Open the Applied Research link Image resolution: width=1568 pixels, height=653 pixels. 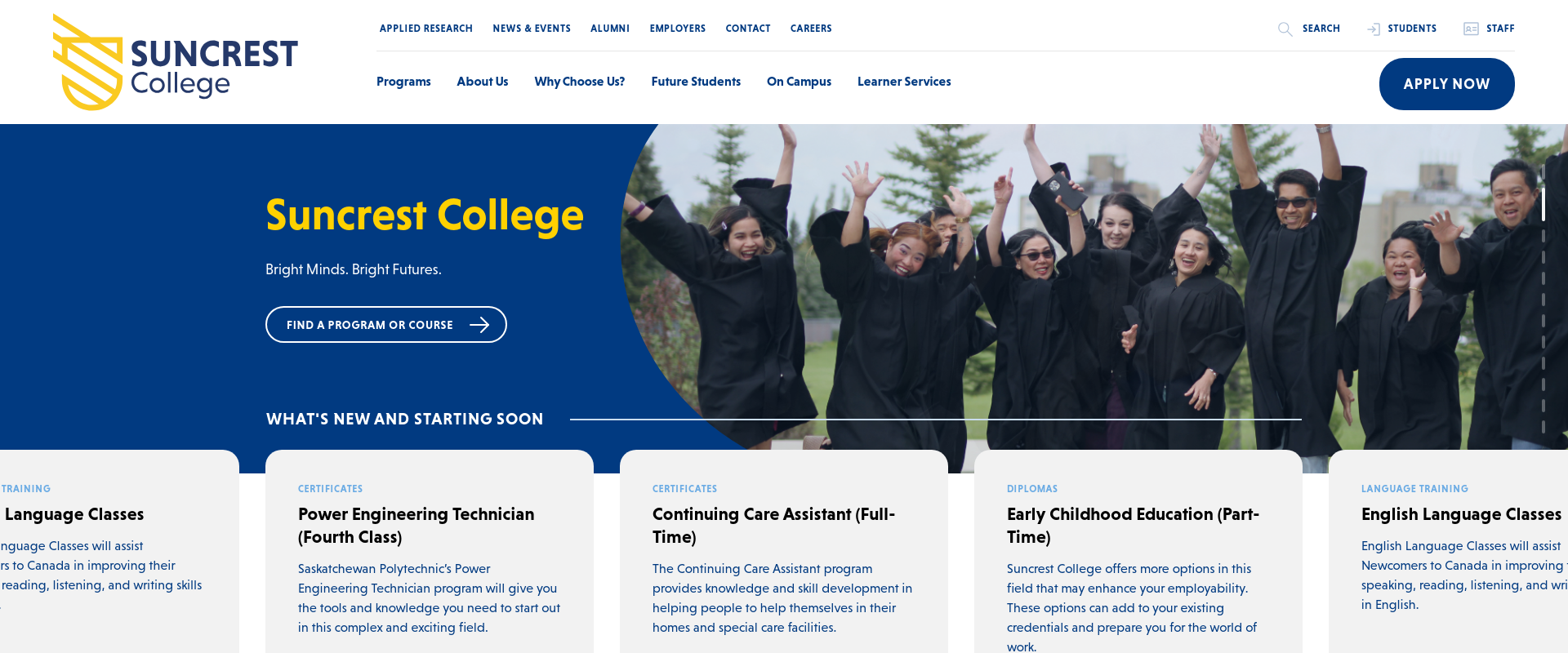pos(426,29)
